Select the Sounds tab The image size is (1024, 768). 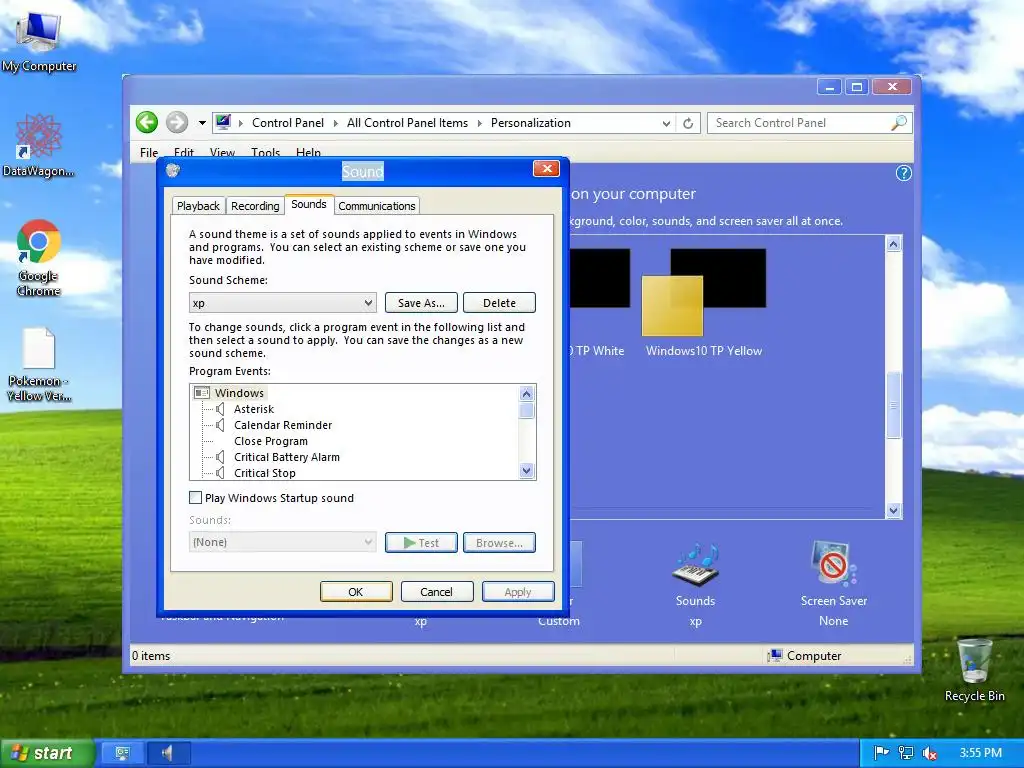[309, 204]
